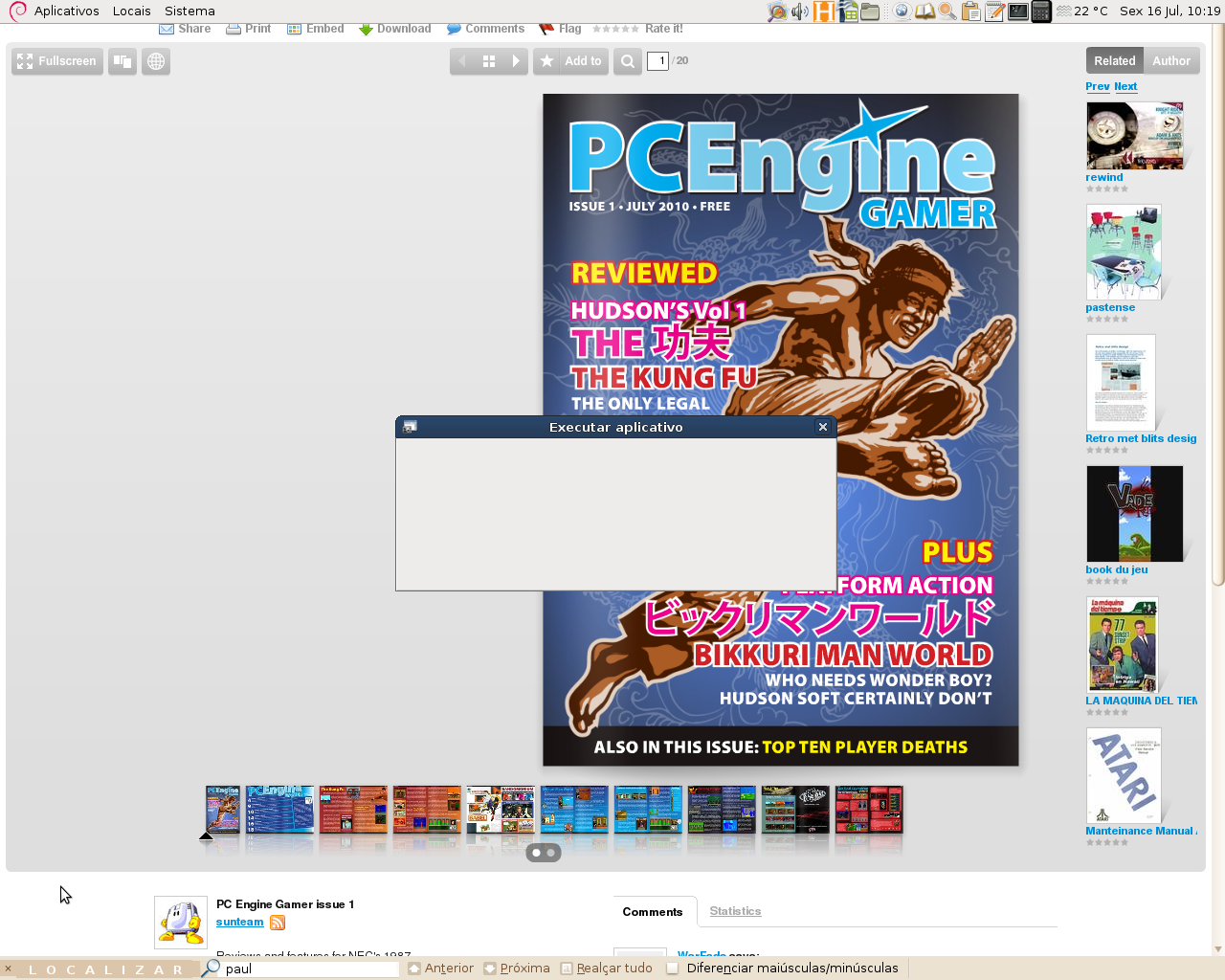
Task: Click the Prev link in related sidebar
Action: (1098, 86)
